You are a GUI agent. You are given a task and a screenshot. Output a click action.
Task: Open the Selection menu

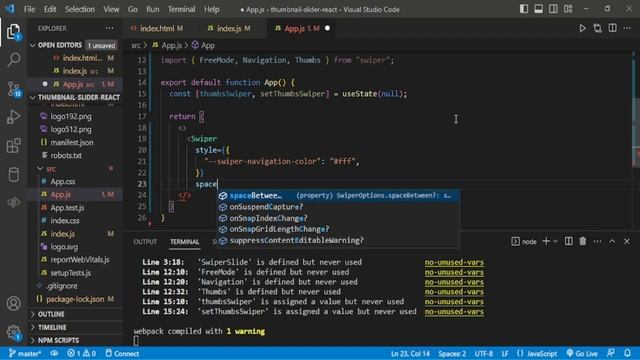(80, 9)
